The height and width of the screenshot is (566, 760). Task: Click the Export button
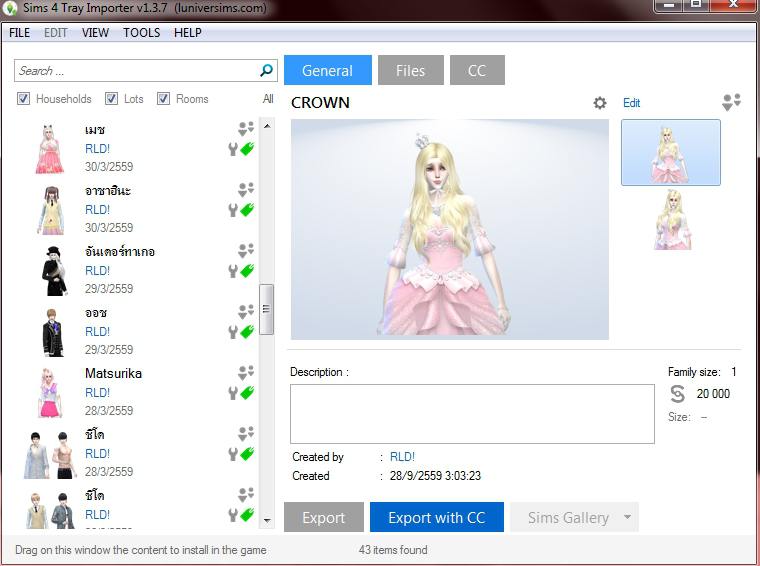323,517
